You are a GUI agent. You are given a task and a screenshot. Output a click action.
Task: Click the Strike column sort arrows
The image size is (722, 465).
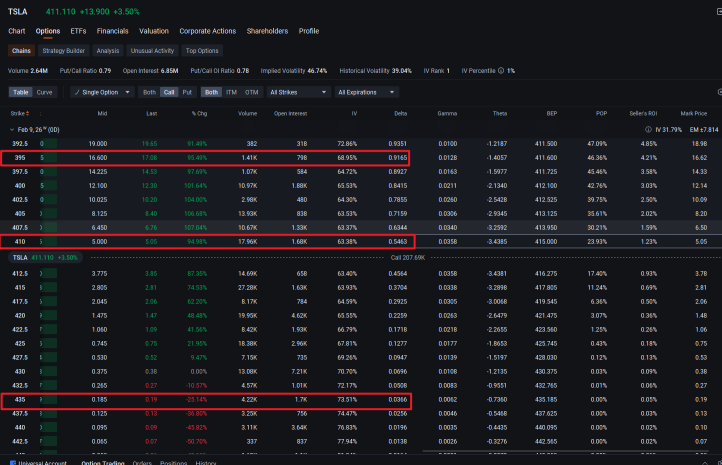[x=28, y=114]
